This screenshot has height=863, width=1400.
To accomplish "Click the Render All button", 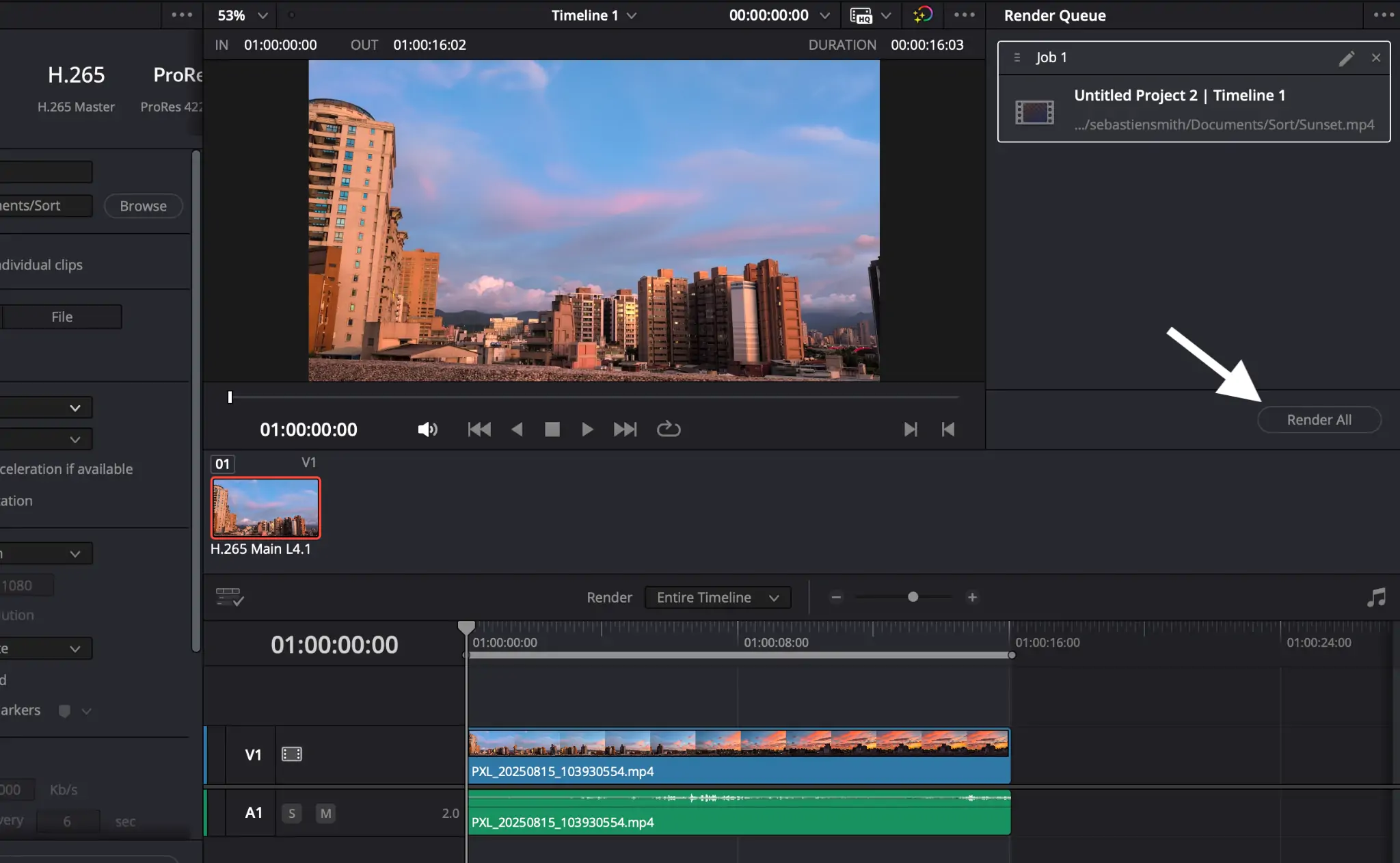I will (x=1319, y=420).
